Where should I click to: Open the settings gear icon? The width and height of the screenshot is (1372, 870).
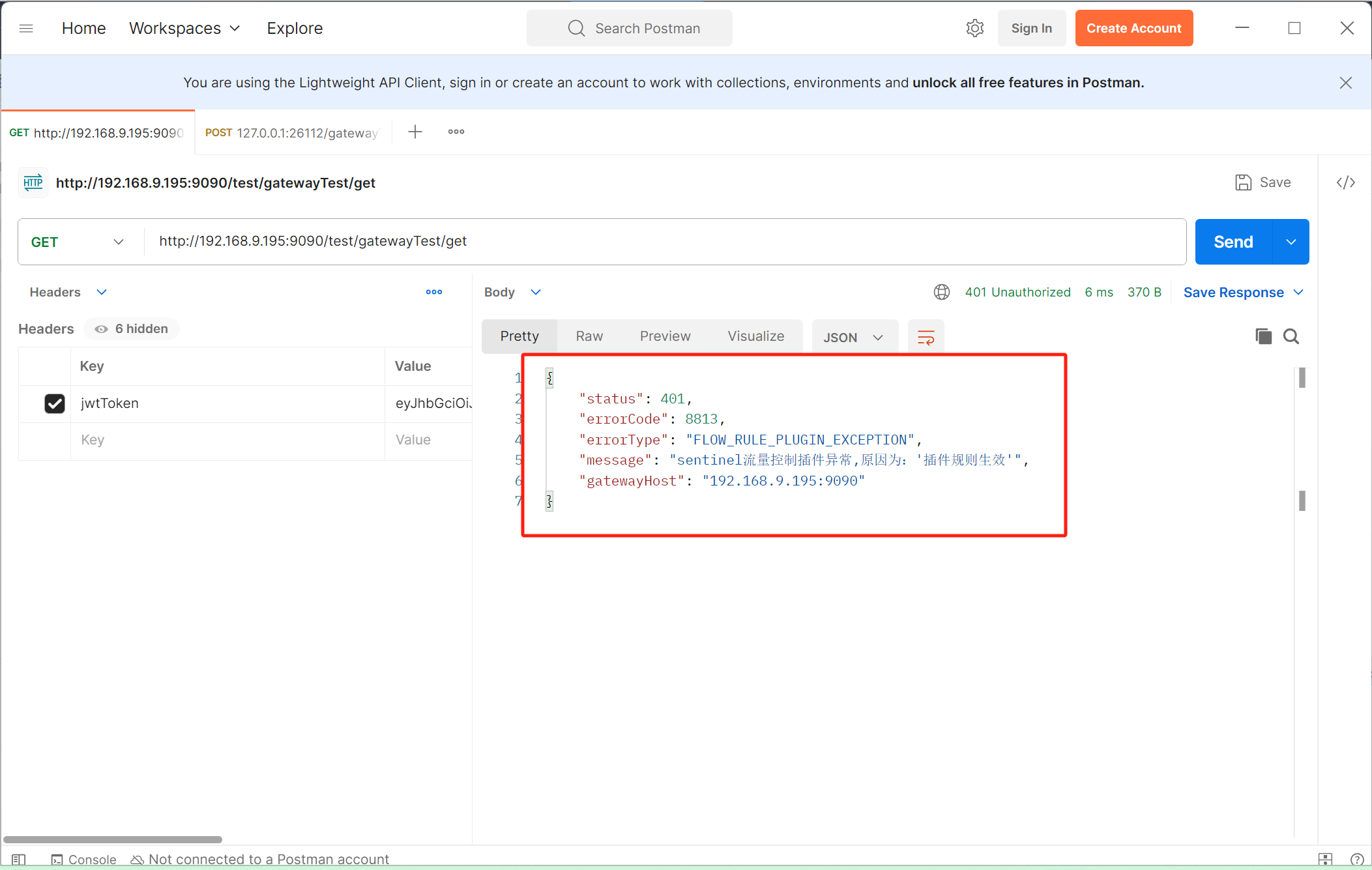tap(974, 28)
